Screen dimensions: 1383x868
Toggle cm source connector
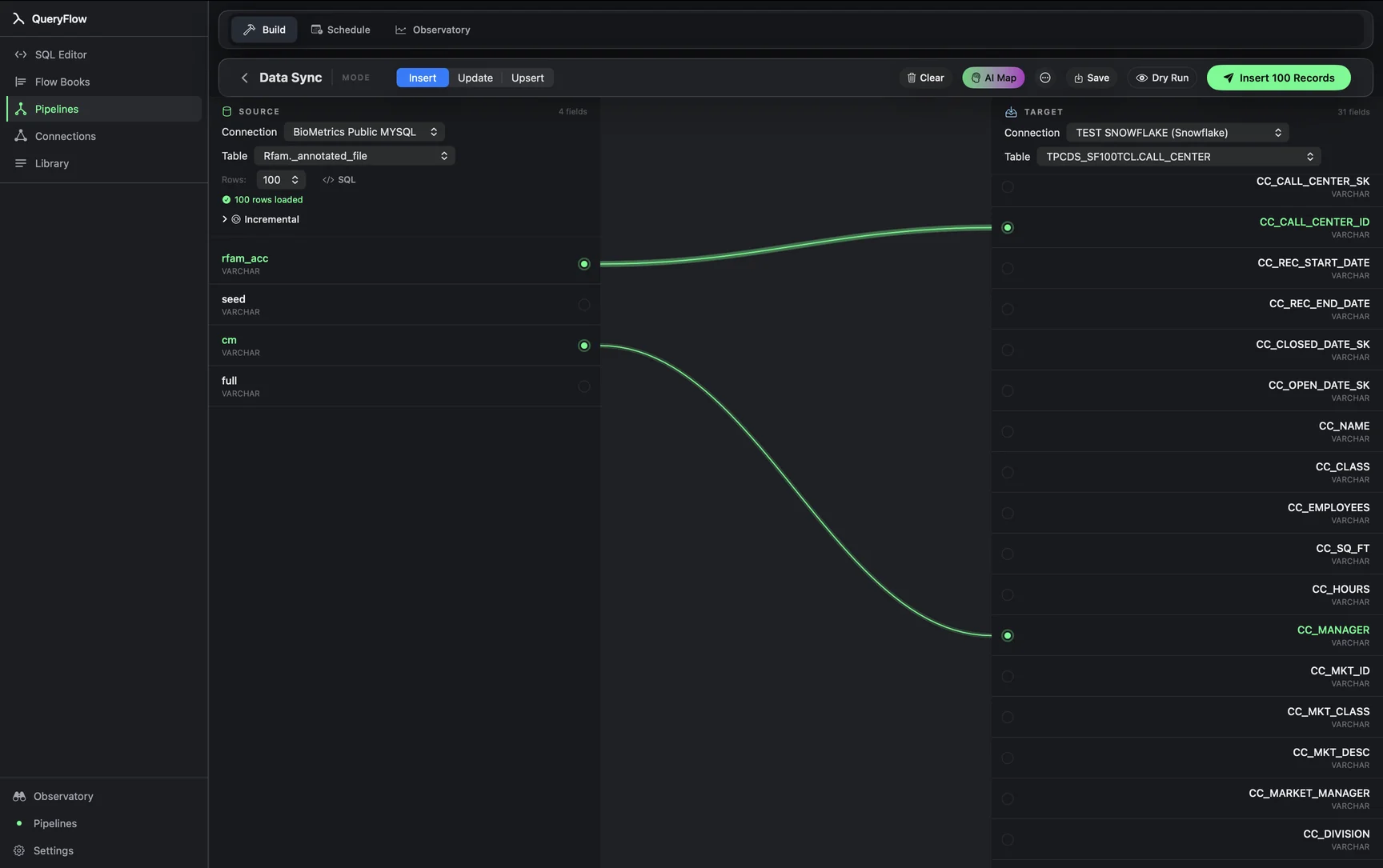pyautogui.click(x=584, y=346)
